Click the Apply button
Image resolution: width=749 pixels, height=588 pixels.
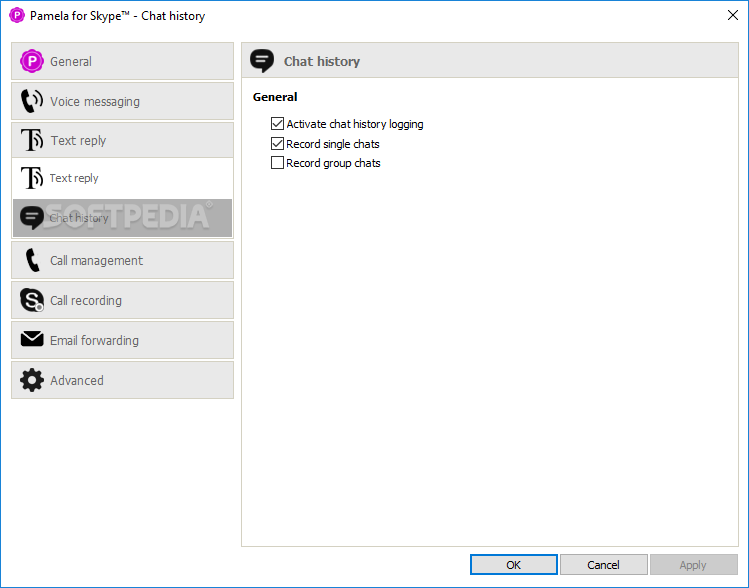click(x=693, y=565)
